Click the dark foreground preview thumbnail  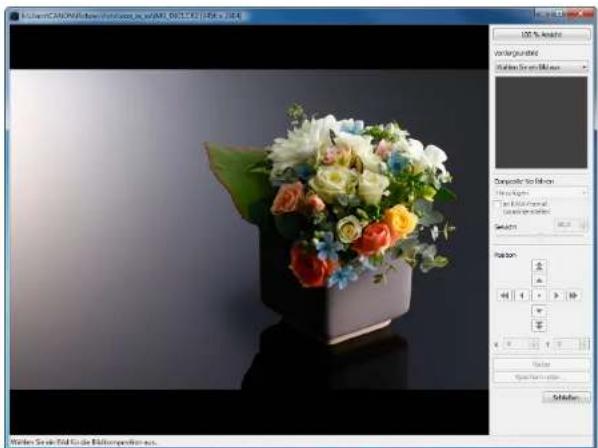541,122
